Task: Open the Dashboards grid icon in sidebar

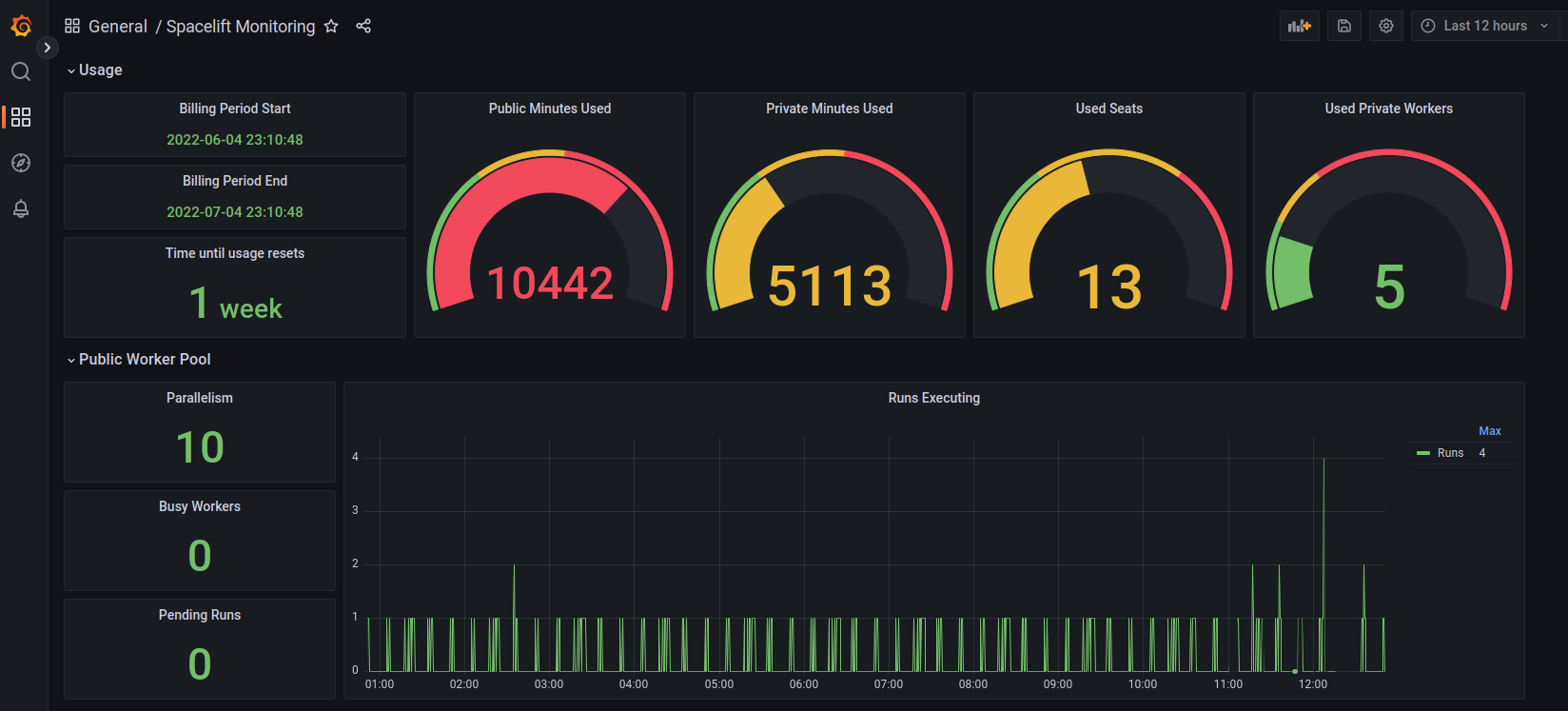Action: pyautogui.click(x=21, y=117)
